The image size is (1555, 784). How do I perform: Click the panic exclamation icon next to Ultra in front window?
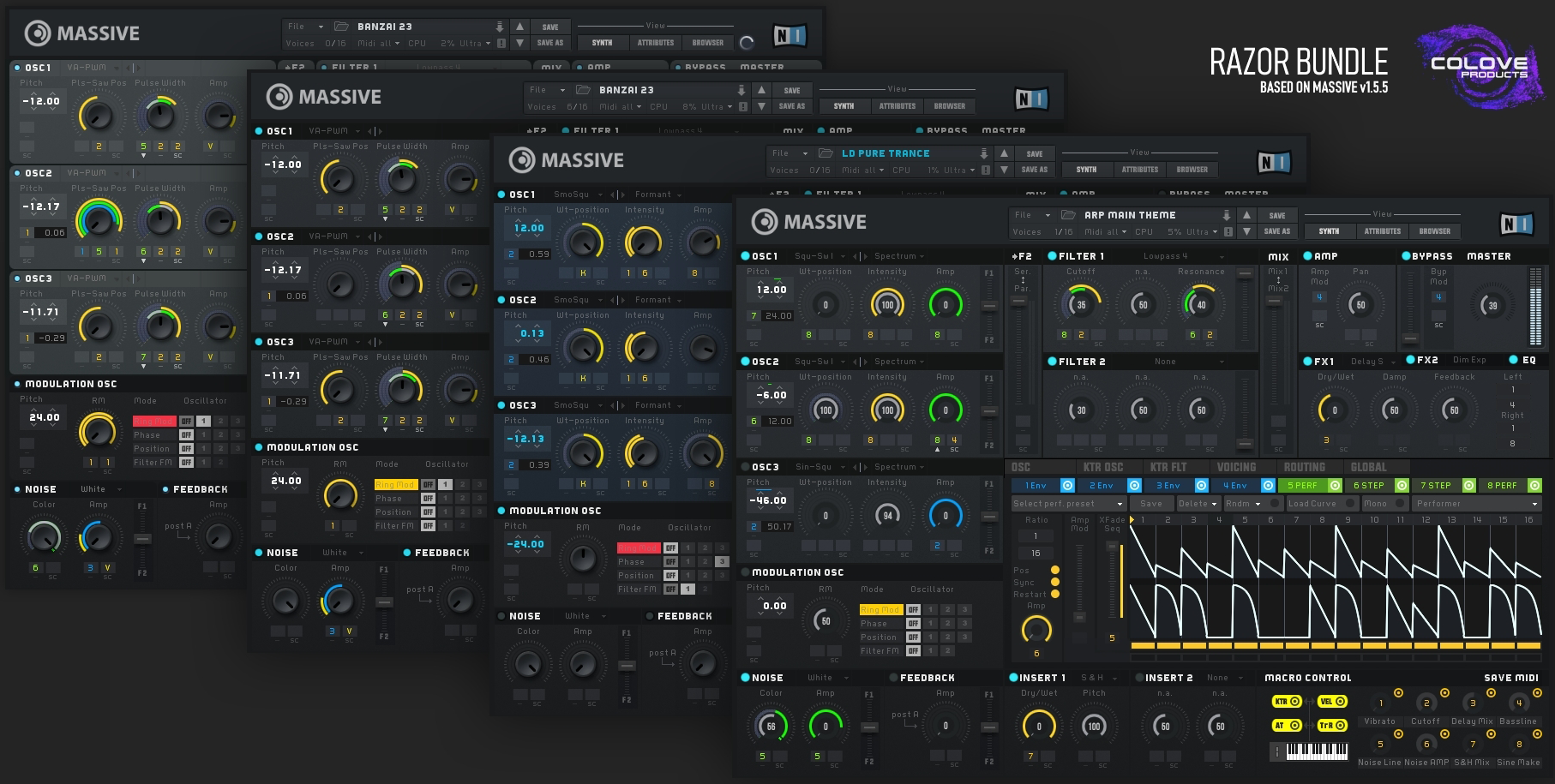[x=1228, y=231]
